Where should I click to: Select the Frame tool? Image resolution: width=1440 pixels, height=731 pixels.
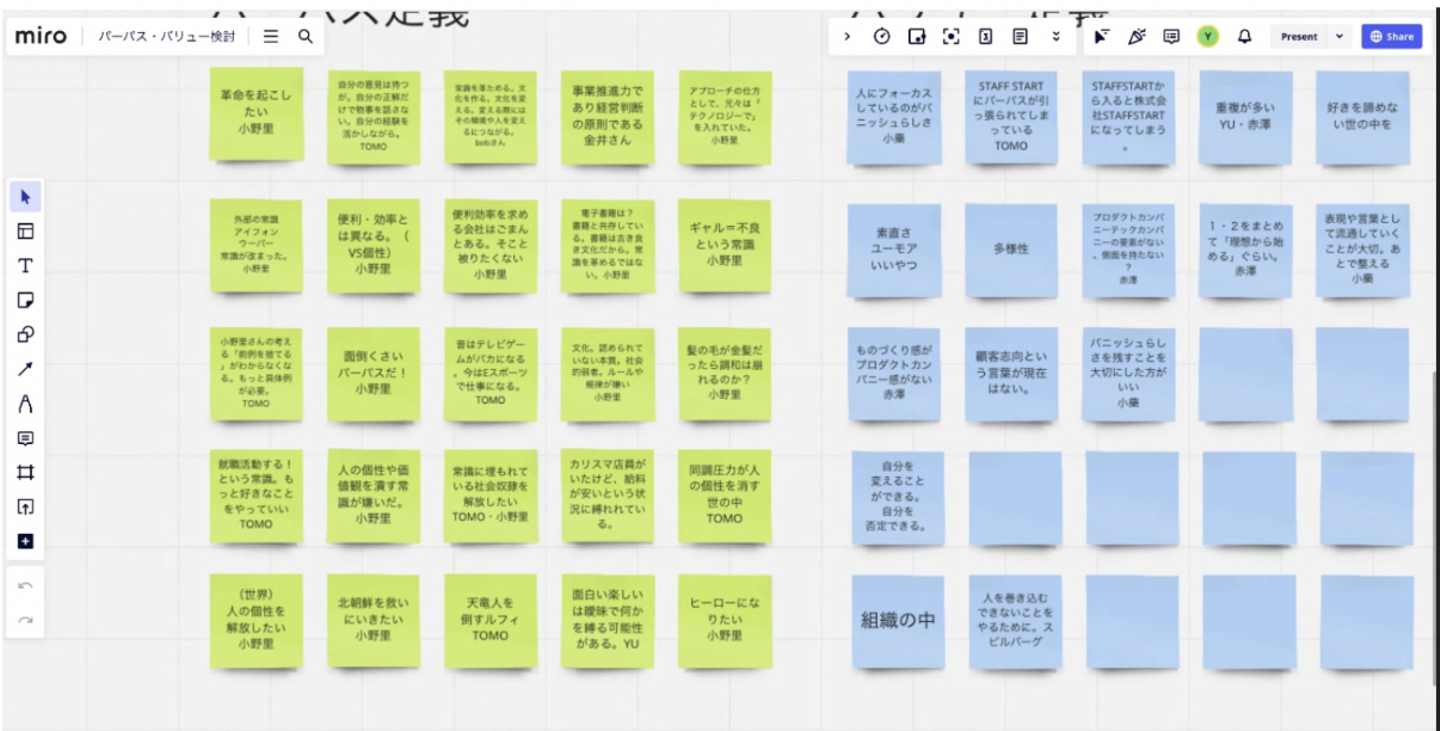pos(25,473)
